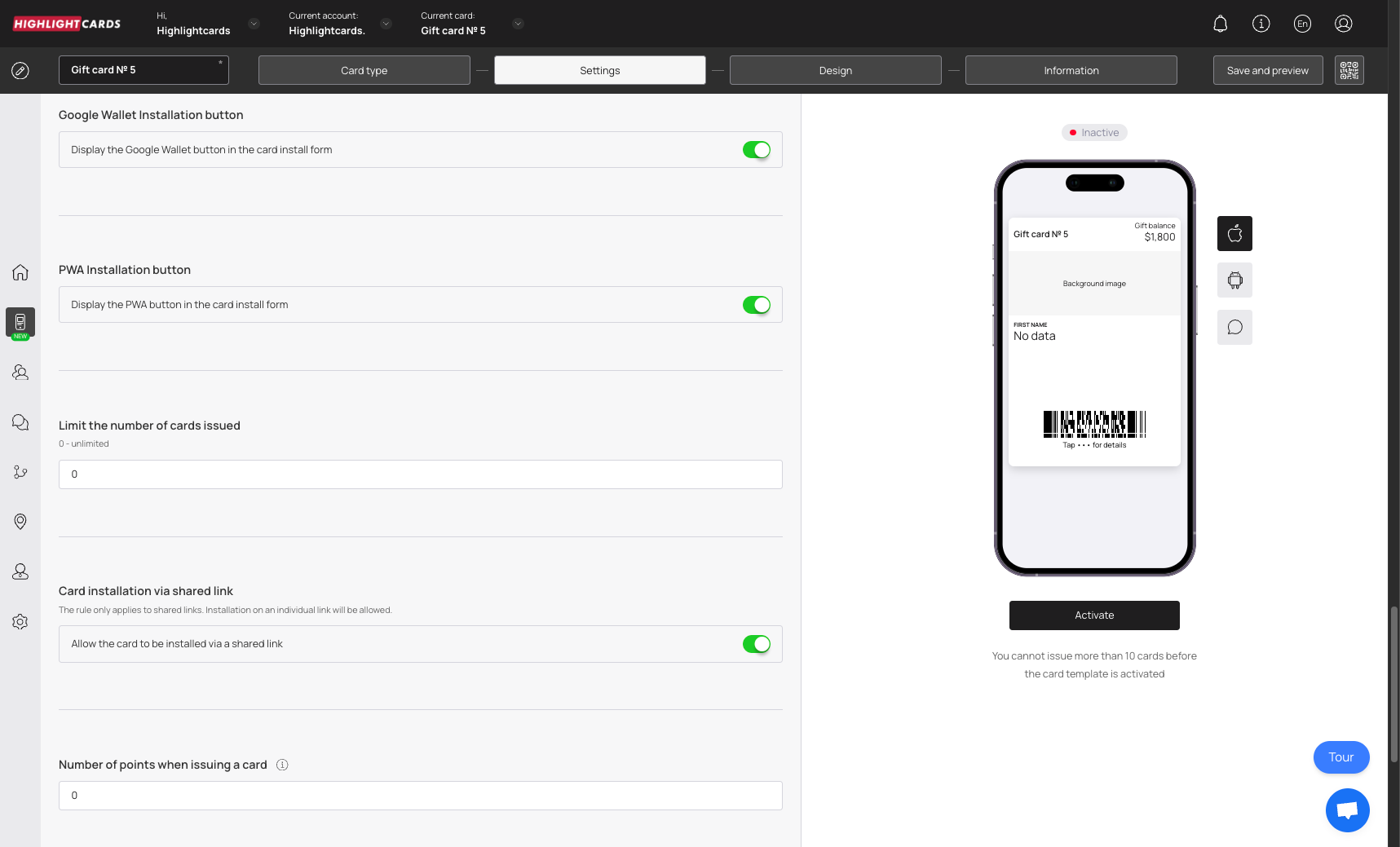1400x847 pixels.
Task: Open the notifications bell
Action: (x=1220, y=24)
